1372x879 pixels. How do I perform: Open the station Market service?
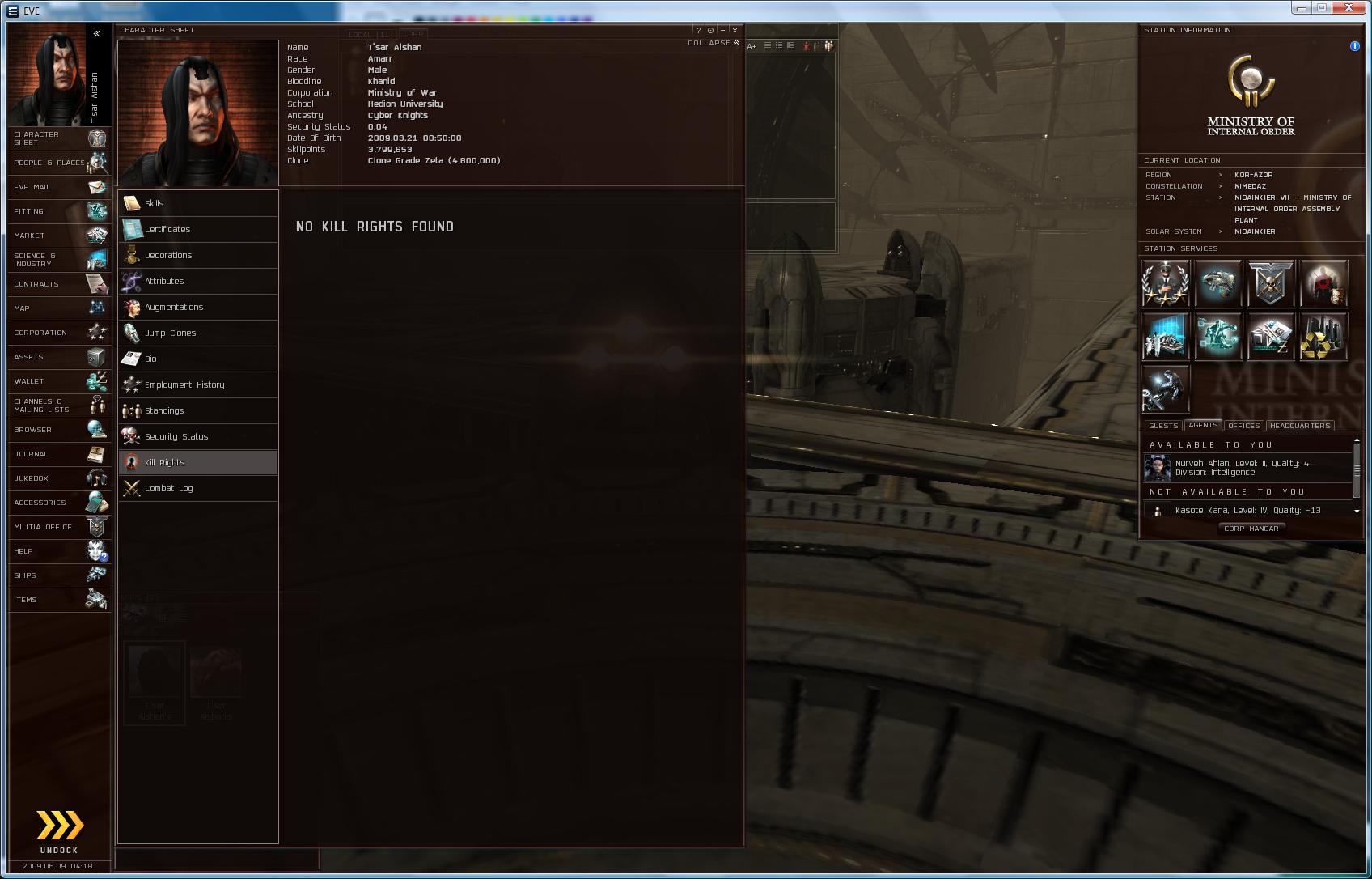[1271, 336]
